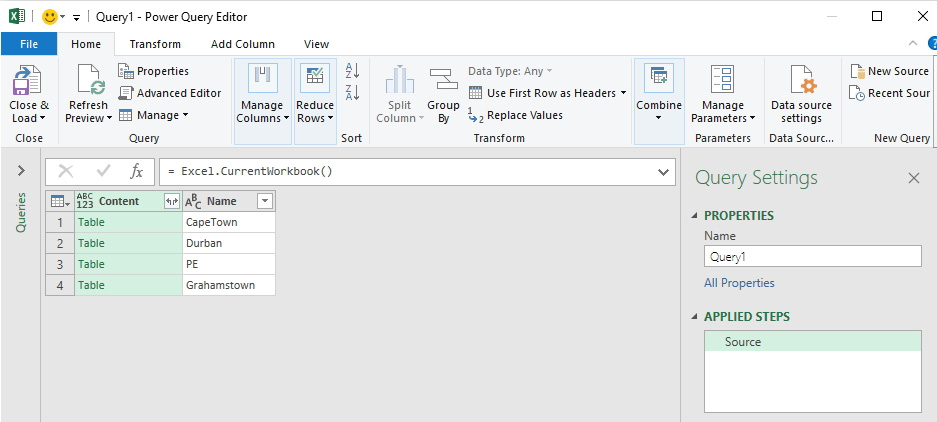Switch to the Add Column tab
Screen dimensions: 937x422
[243, 44]
